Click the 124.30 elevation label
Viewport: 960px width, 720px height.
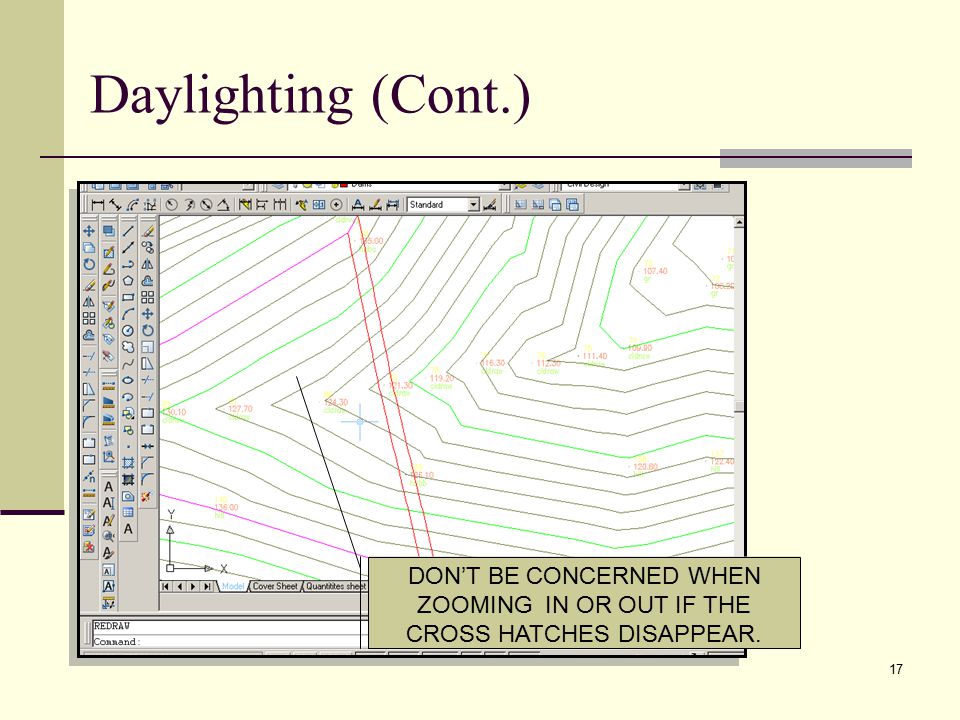[x=336, y=402]
